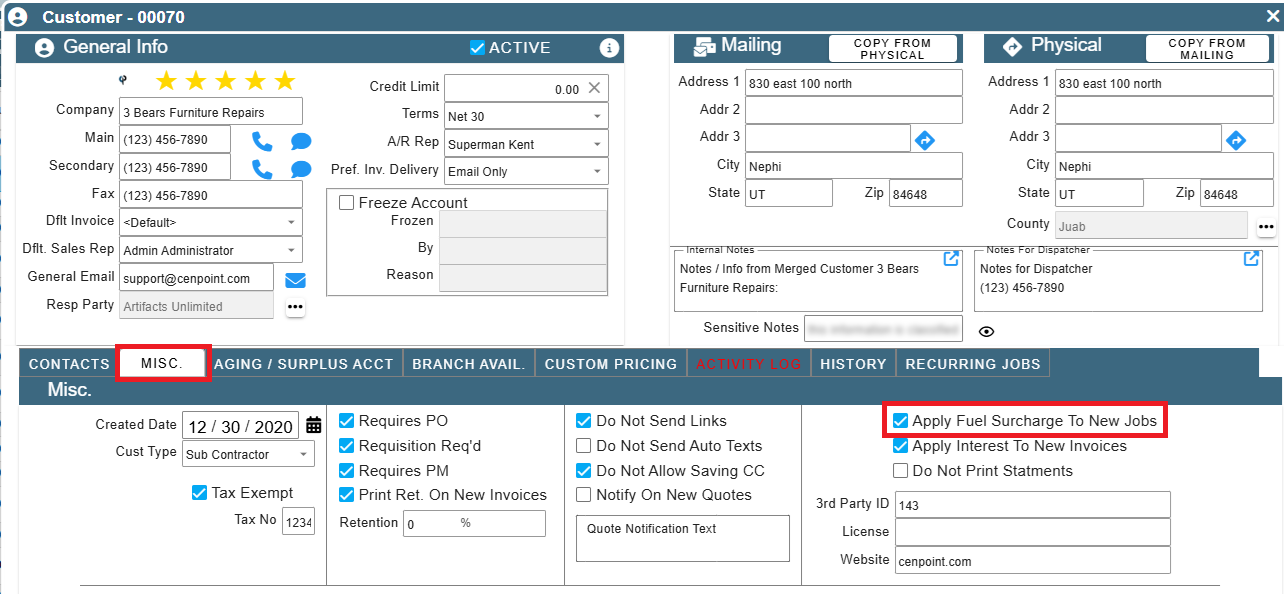Click the Copy From Mailing button
1284x594 pixels.
pyautogui.click(x=1207, y=49)
